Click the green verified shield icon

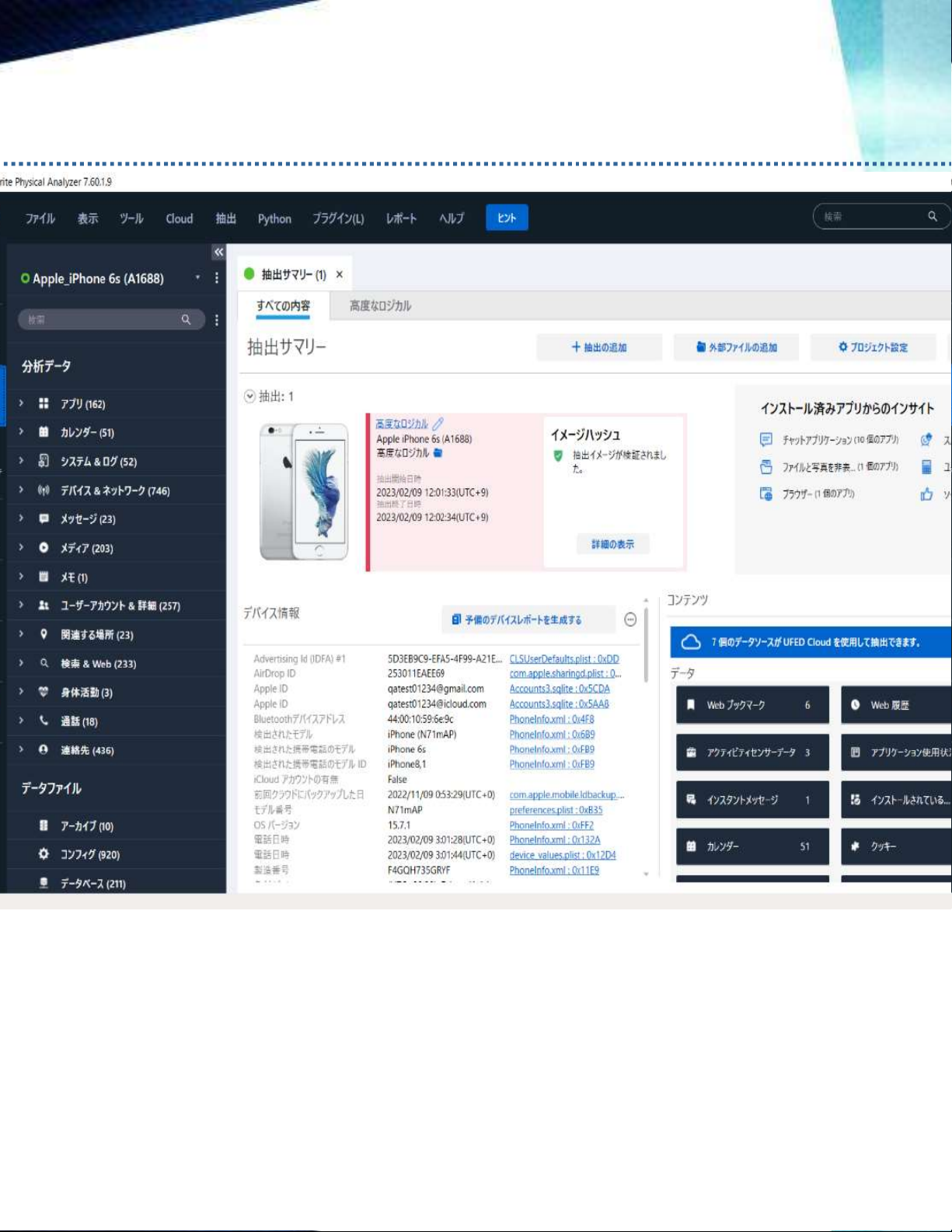(558, 456)
